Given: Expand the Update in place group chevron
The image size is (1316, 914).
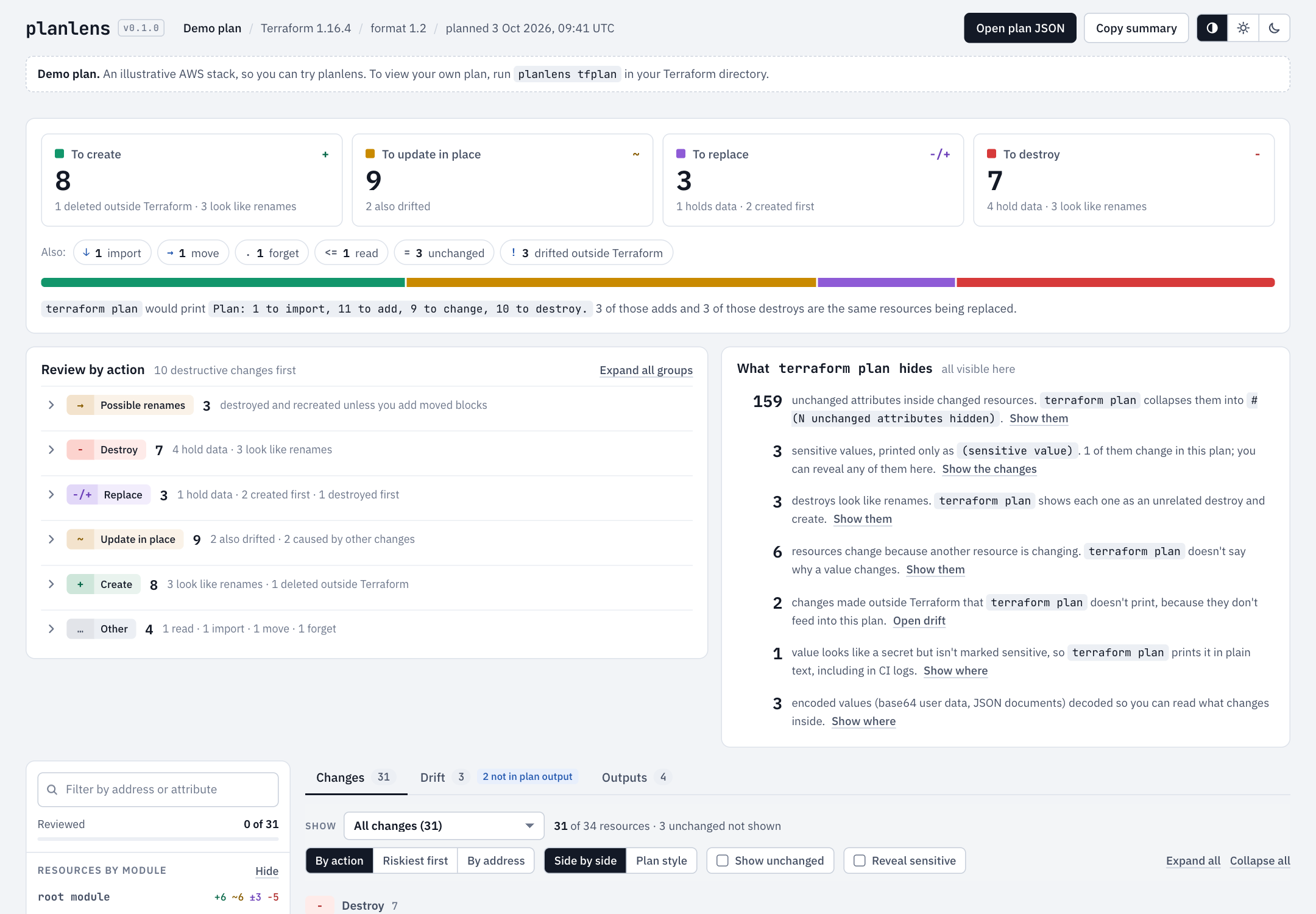Looking at the screenshot, I should coord(51,539).
